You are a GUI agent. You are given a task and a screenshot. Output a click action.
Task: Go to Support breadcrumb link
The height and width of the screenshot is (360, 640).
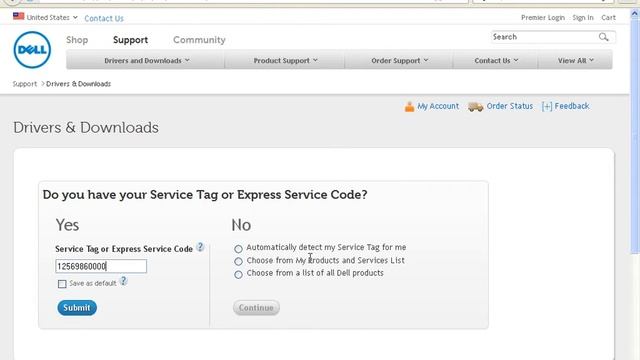pyautogui.click(x=24, y=84)
